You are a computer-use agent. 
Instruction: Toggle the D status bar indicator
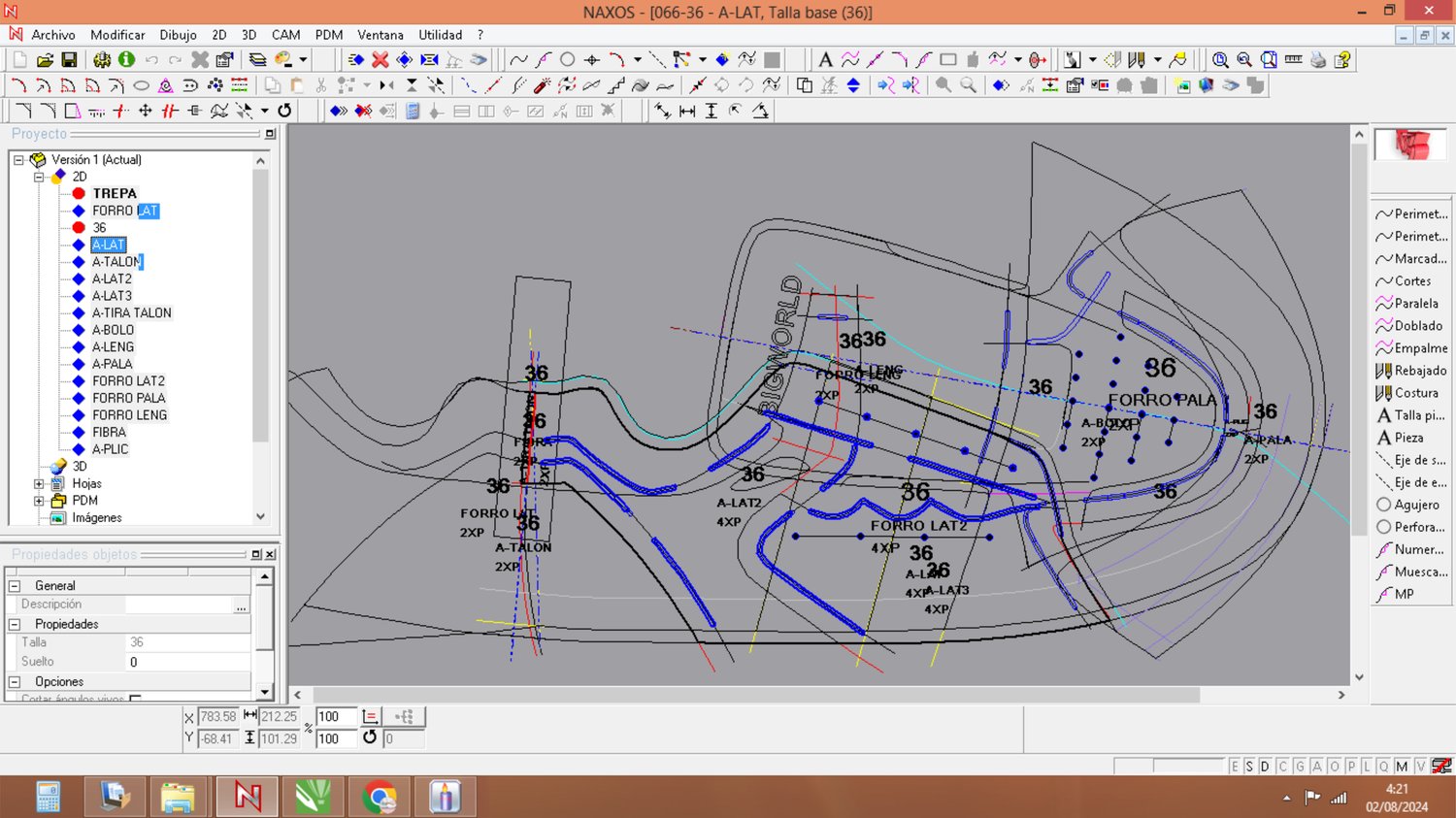pyautogui.click(x=1265, y=767)
